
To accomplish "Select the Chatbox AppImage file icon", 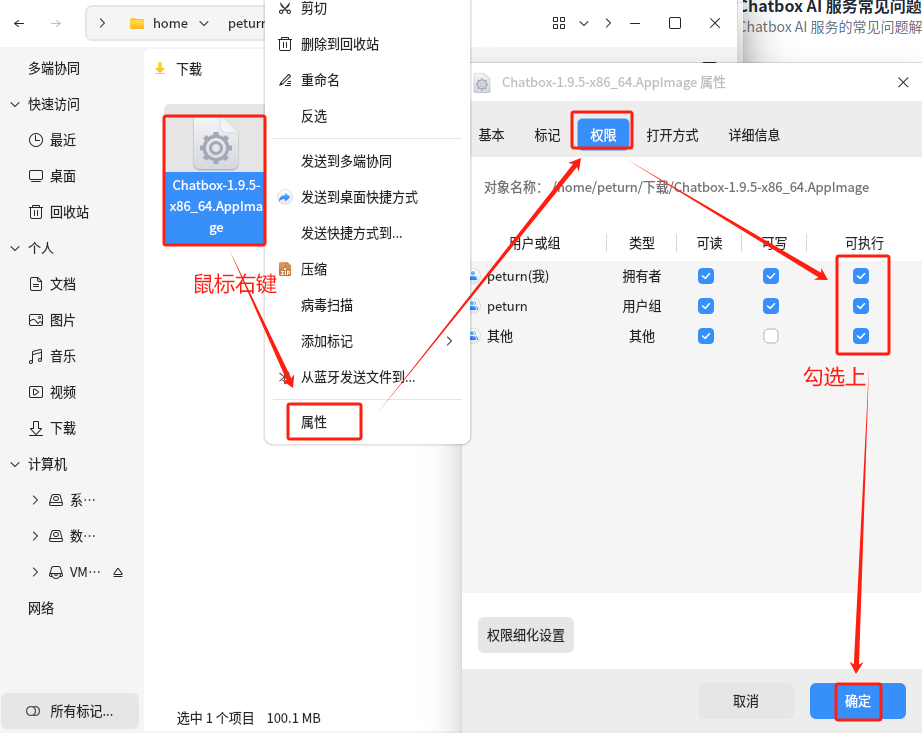I will 215,146.
